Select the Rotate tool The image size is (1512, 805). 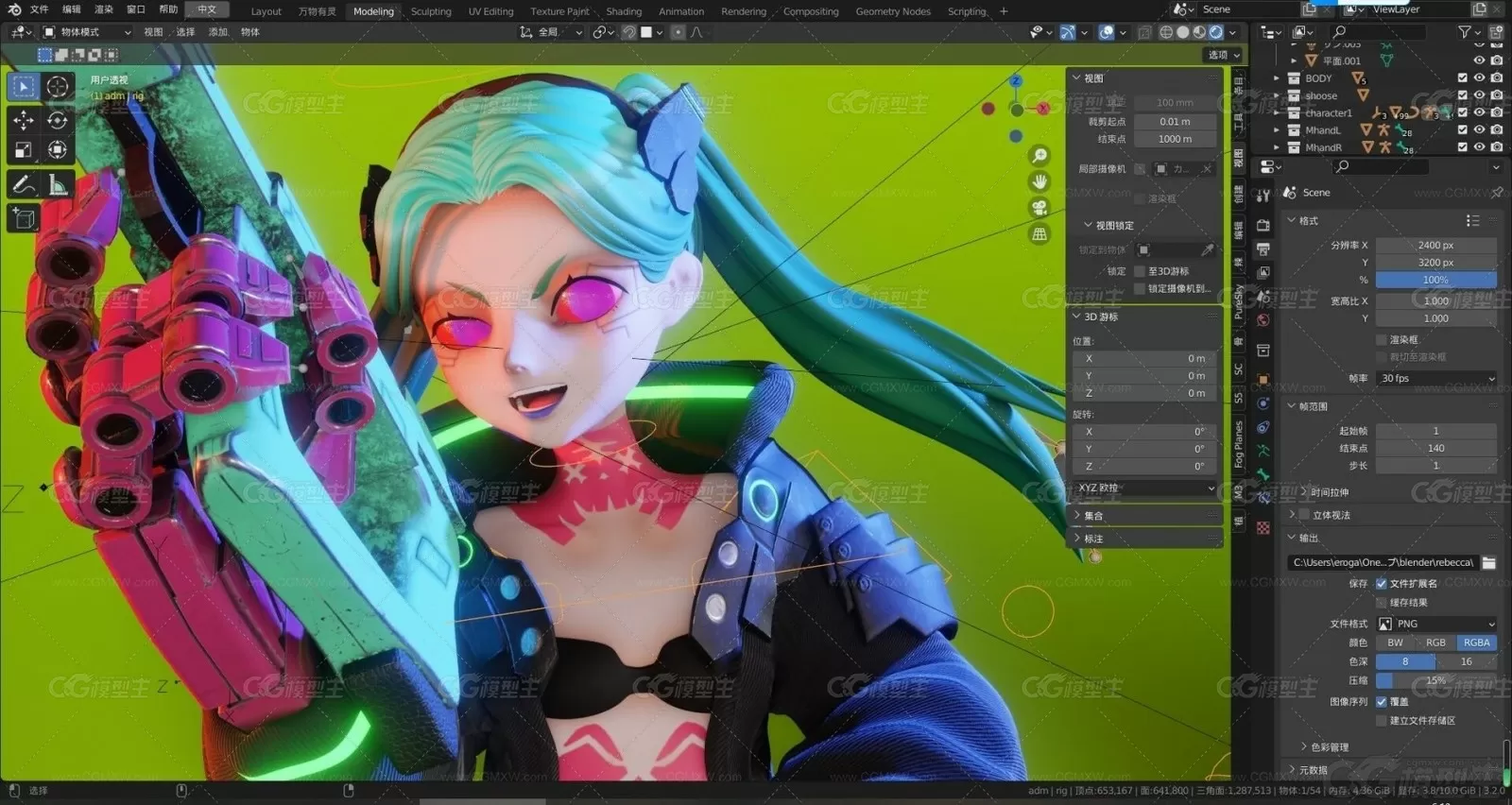[58, 120]
